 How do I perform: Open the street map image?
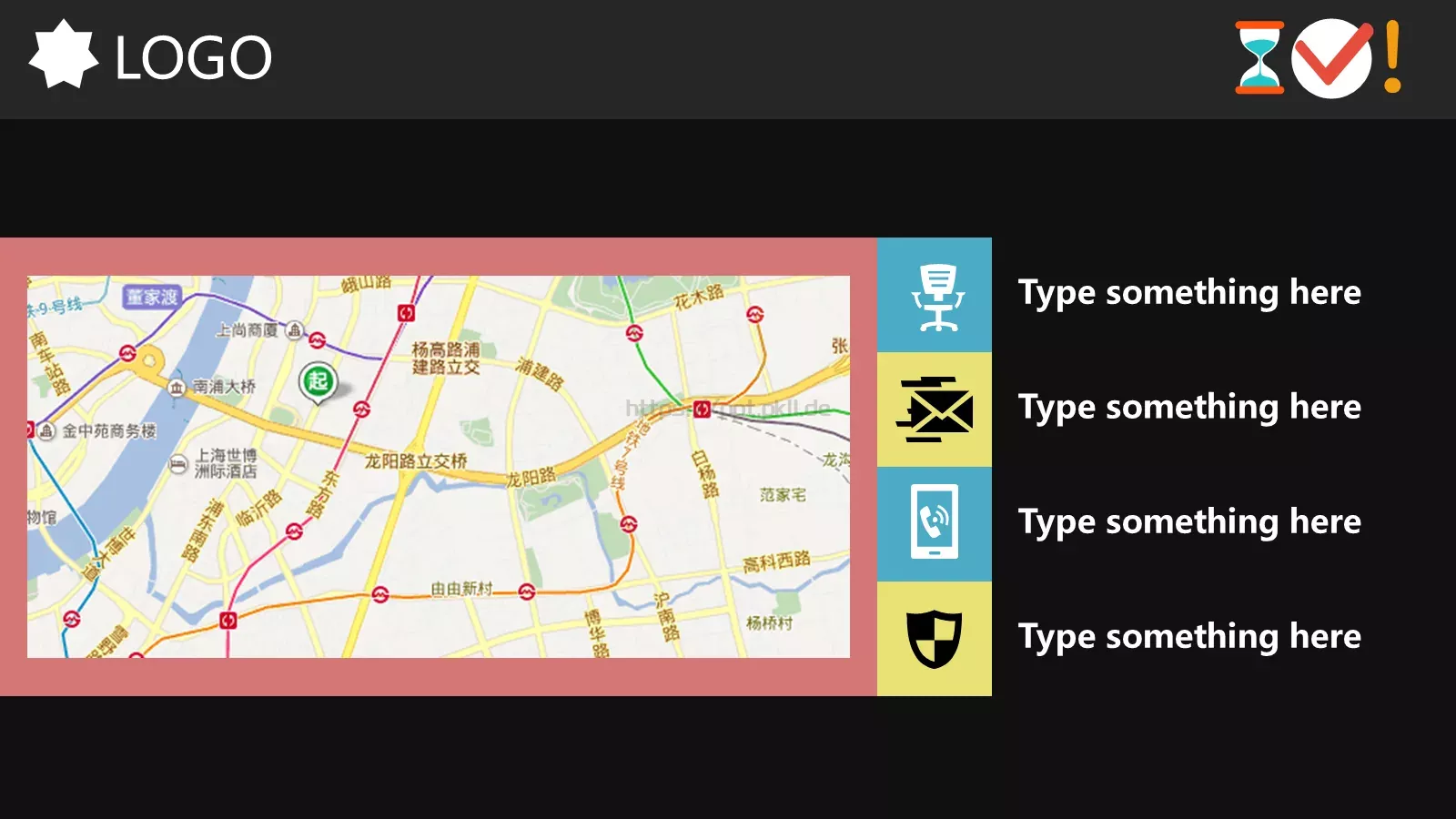pyautogui.click(x=439, y=467)
